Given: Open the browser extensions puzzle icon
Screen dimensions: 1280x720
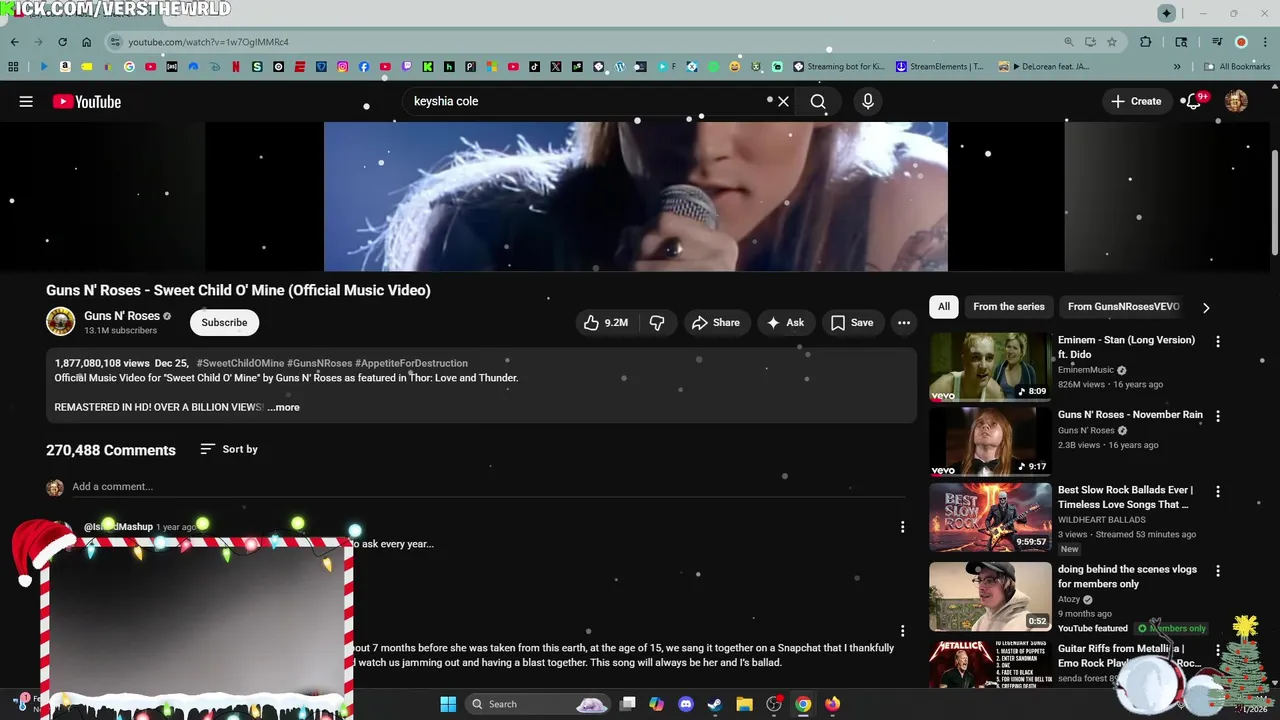Looking at the screenshot, I should (1146, 42).
